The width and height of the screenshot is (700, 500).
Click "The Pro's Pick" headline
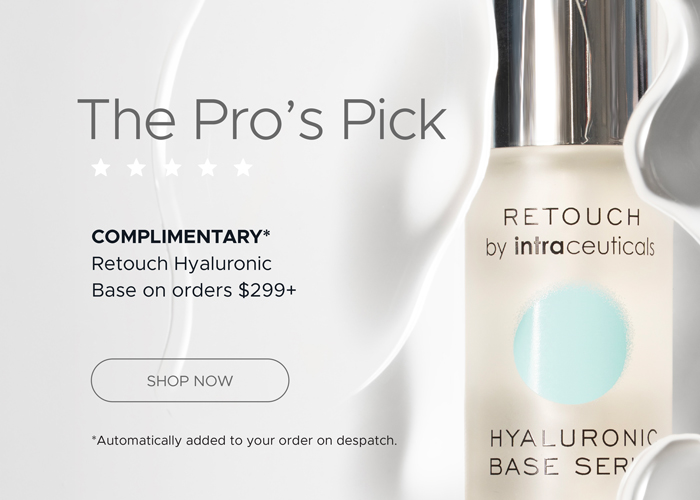click(x=262, y=119)
